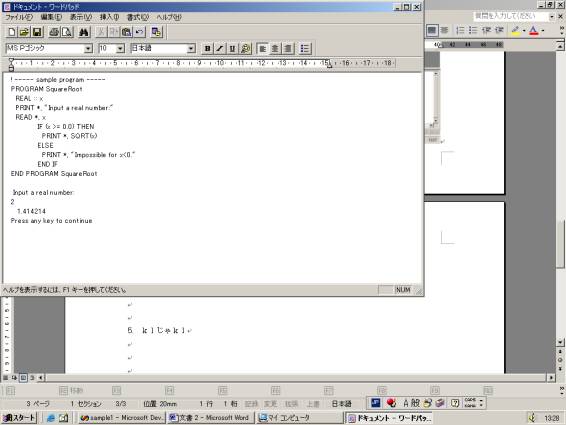Click the bullet list button in the format bar
Image resolution: width=566 pixels, height=425 pixels.
[x=305, y=48]
